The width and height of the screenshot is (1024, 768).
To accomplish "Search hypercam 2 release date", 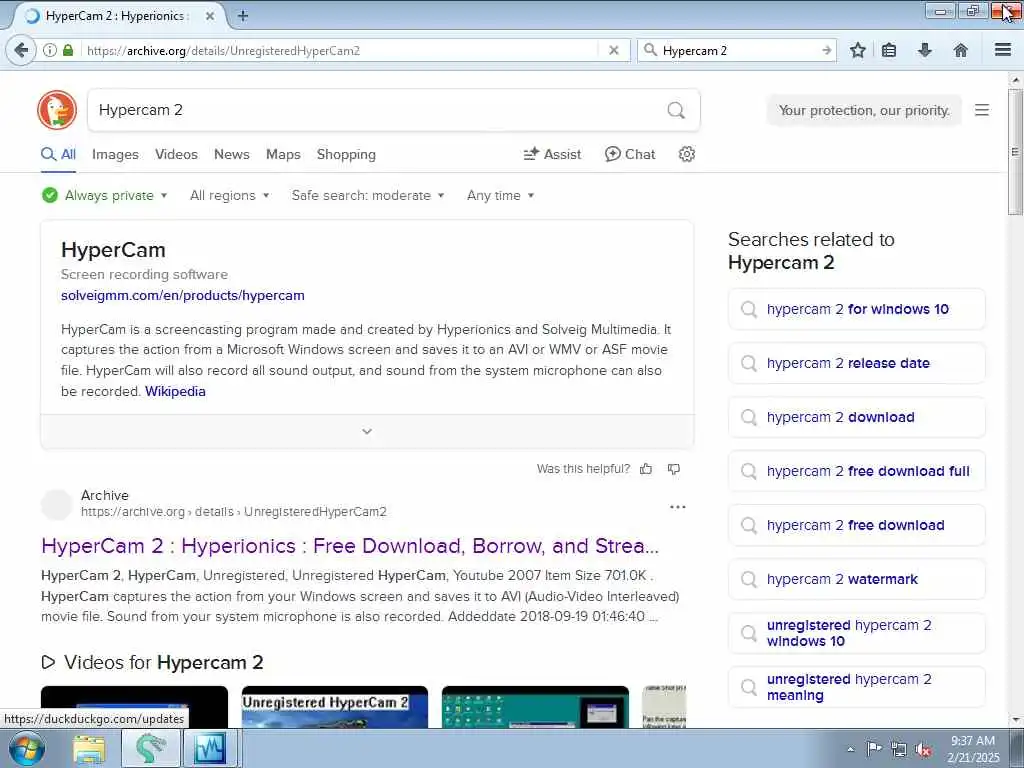I will pos(857,363).
